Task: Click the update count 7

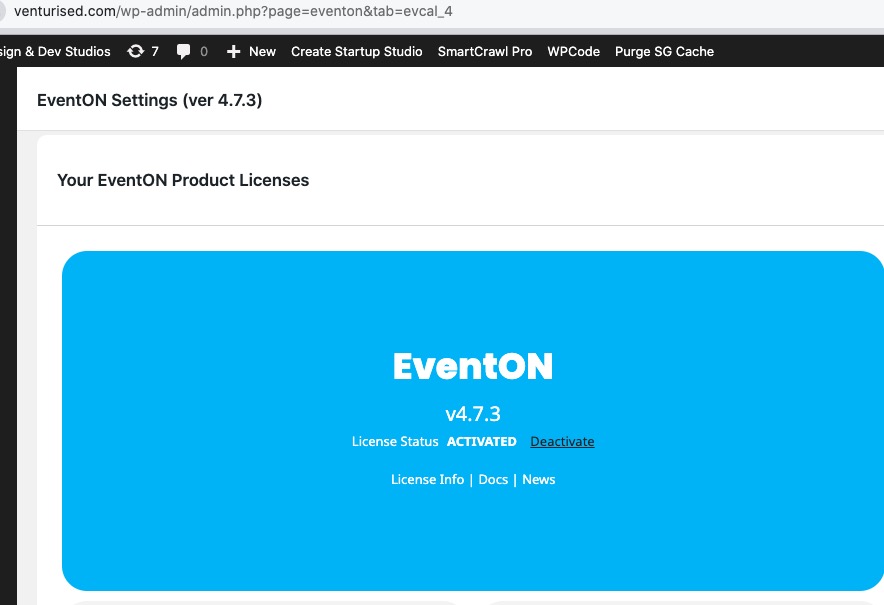Action: pyautogui.click(x=155, y=51)
